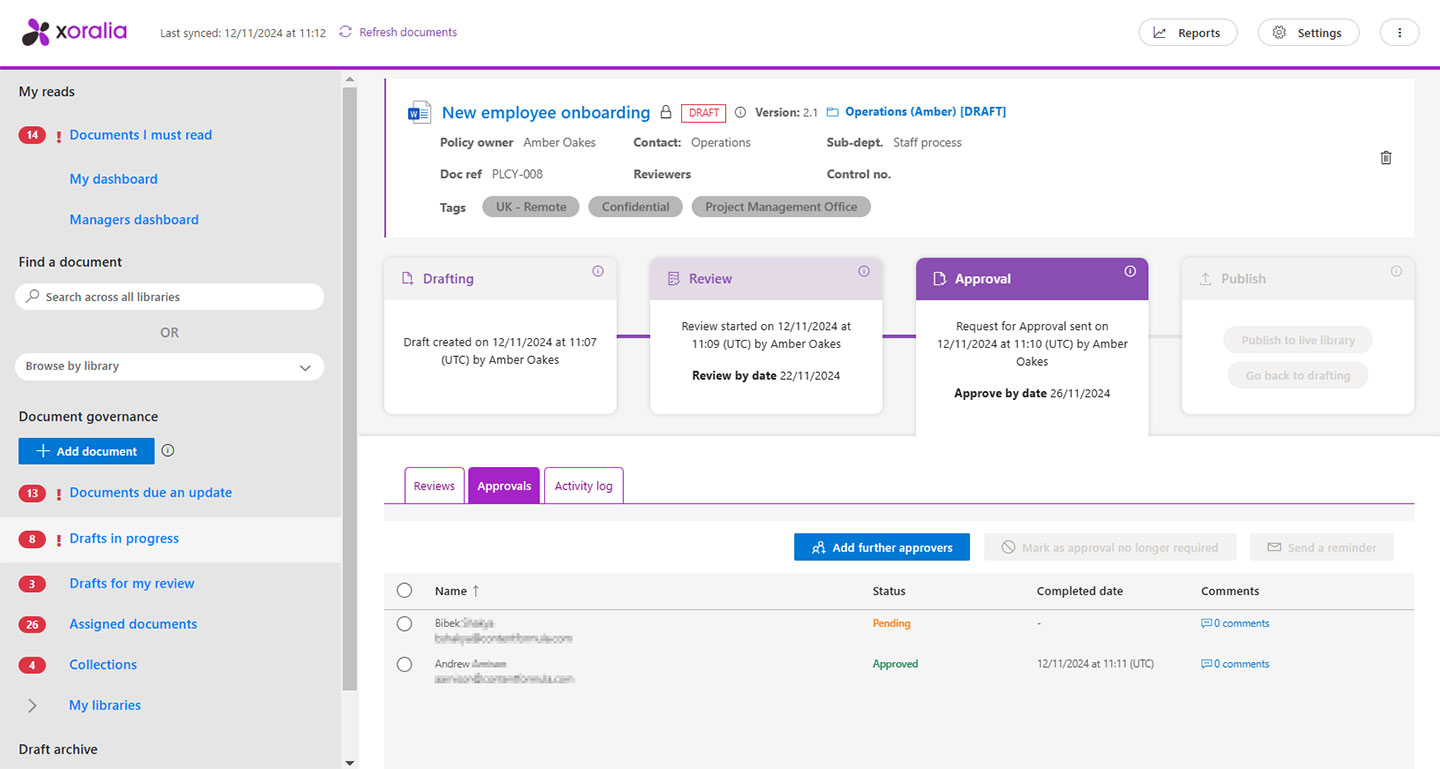
Task: Click the Pending status for Bibek
Action: [x=892, y=623]
